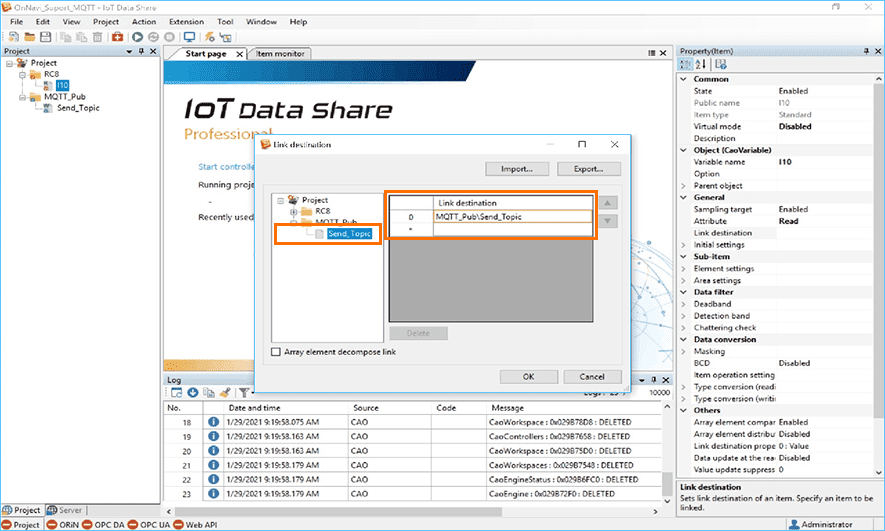Image resolution: width=885 pixels, height=531 pixels.
Task: Click the Property pages icon
Action: pyautogui.click(x=721, y=64)
